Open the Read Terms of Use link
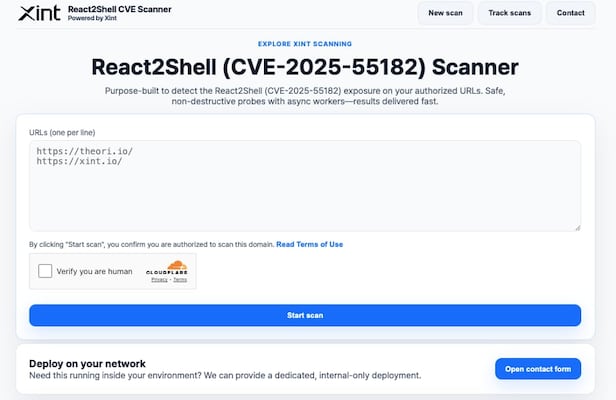The image size is (616, 400). coord(310,244)
